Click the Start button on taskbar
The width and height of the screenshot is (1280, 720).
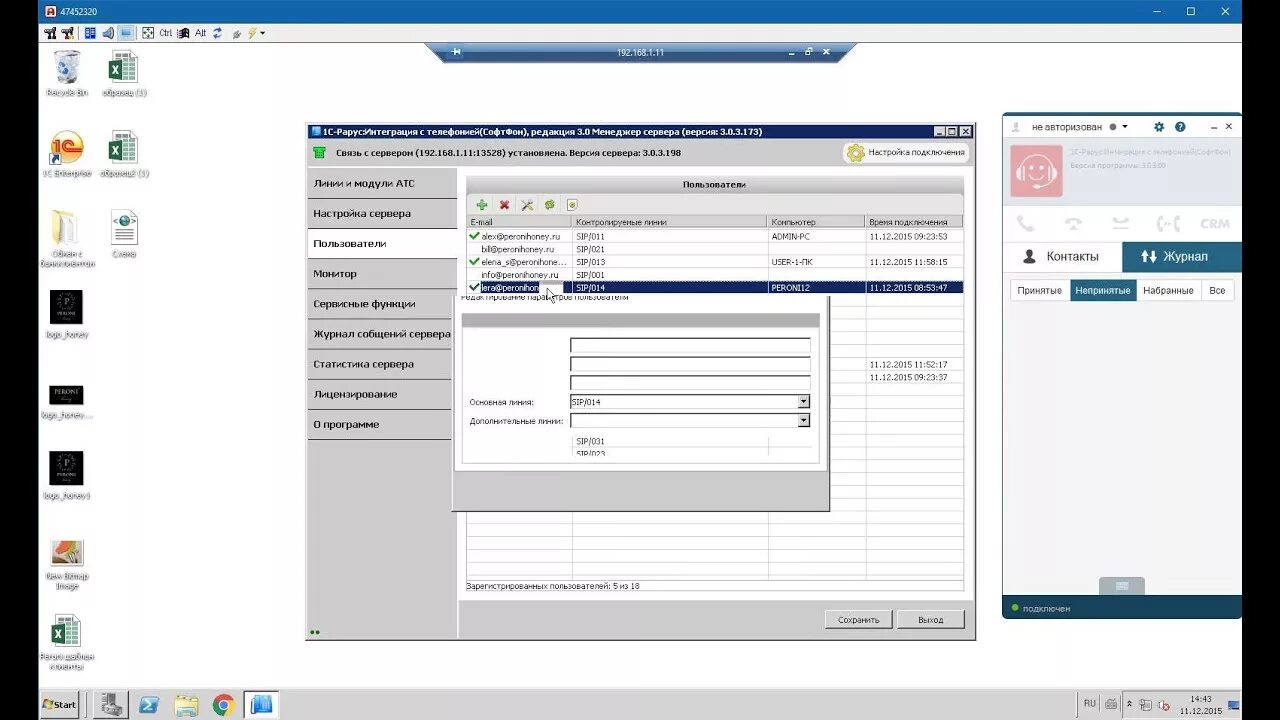point(60,705)
